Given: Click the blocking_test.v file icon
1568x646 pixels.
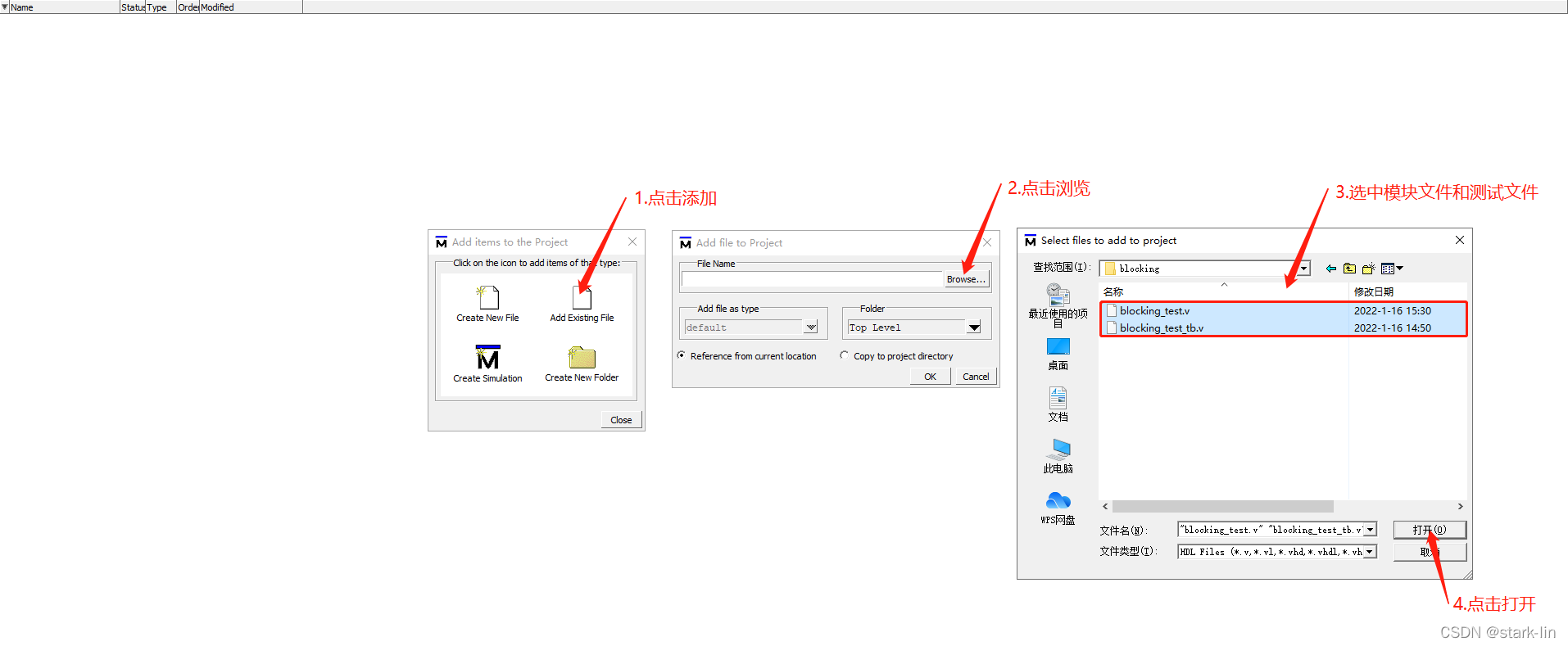Looking at the screenshot, I should (1112, 310).
